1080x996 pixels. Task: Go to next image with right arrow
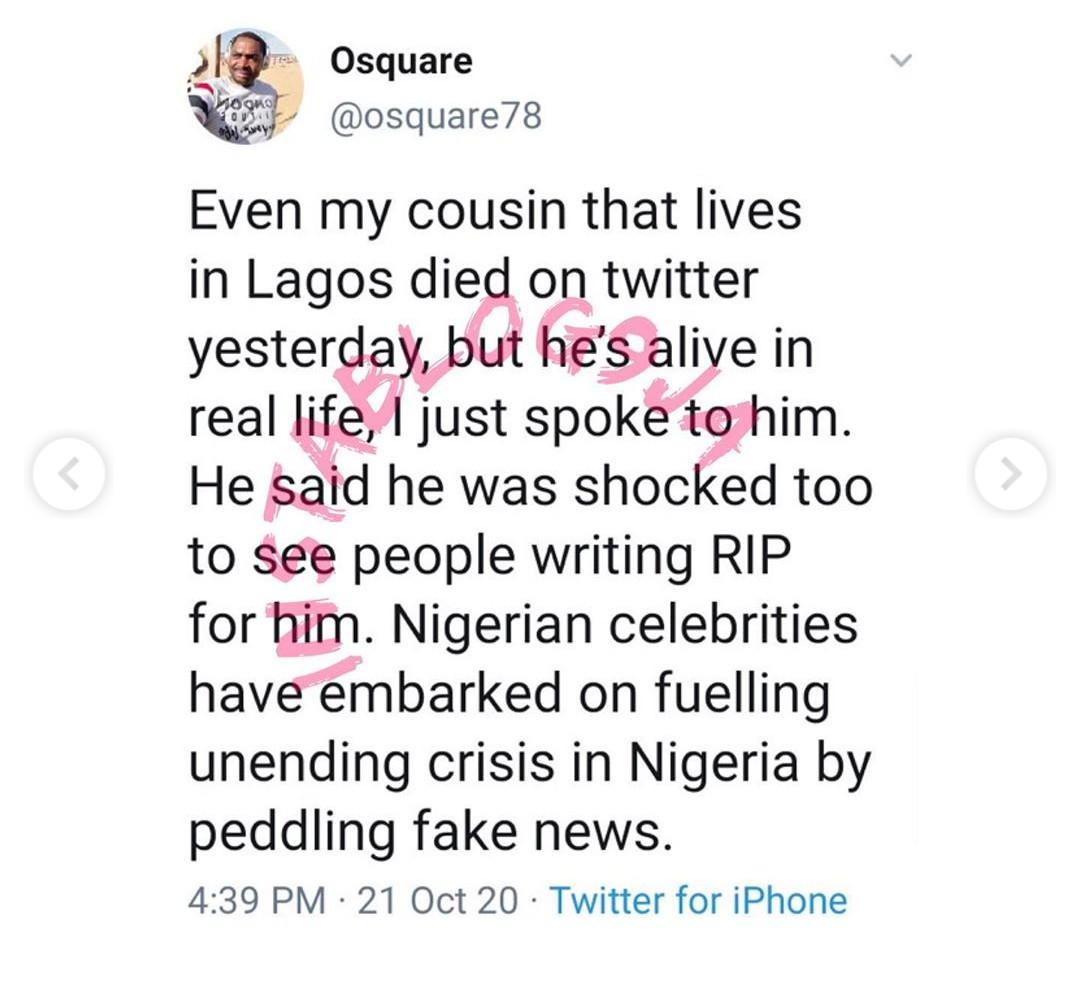[x=1011, y=473]
